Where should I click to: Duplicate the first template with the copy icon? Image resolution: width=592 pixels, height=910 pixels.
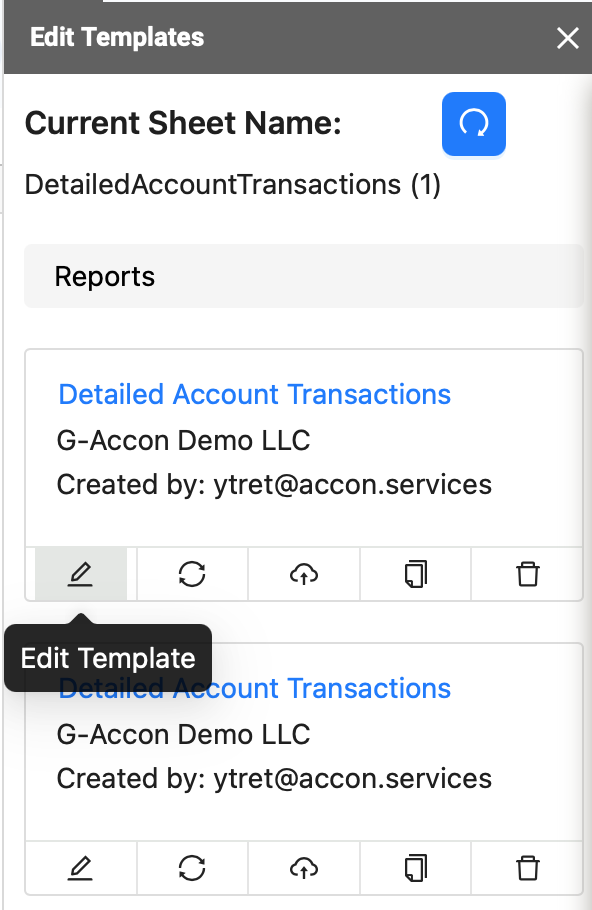click(416, 574)
